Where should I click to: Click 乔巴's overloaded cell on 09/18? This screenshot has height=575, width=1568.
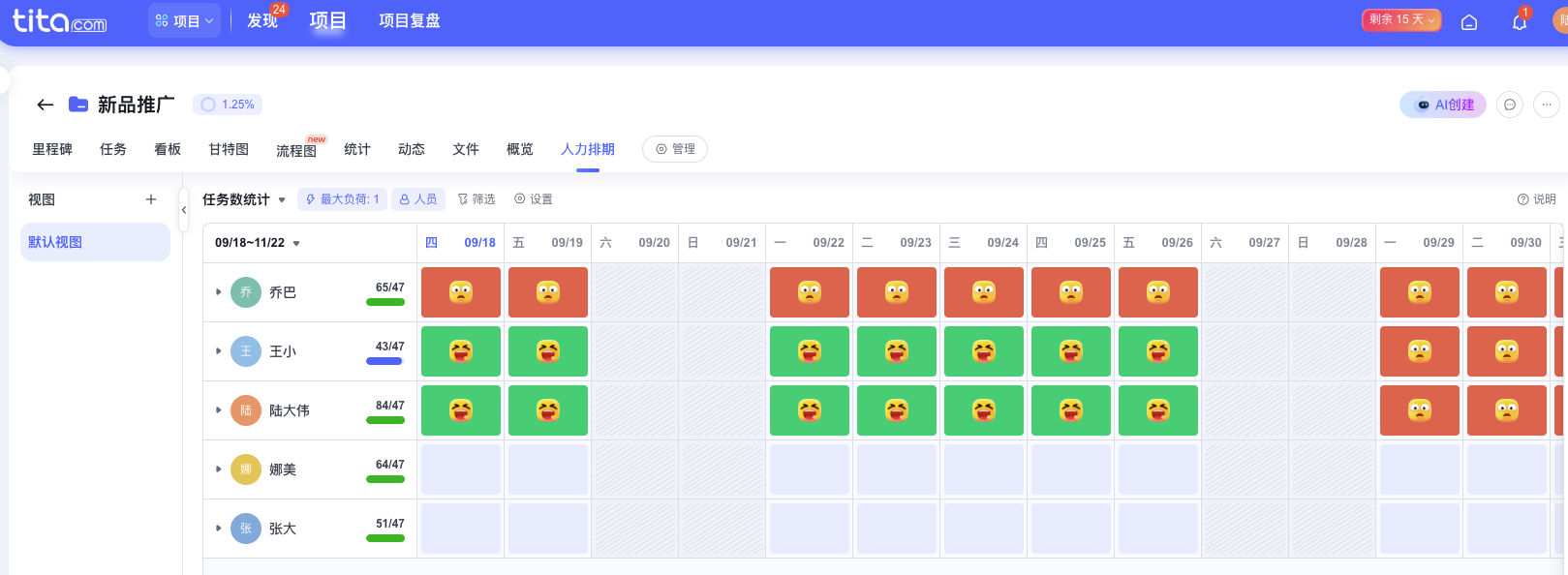point(461,292)
